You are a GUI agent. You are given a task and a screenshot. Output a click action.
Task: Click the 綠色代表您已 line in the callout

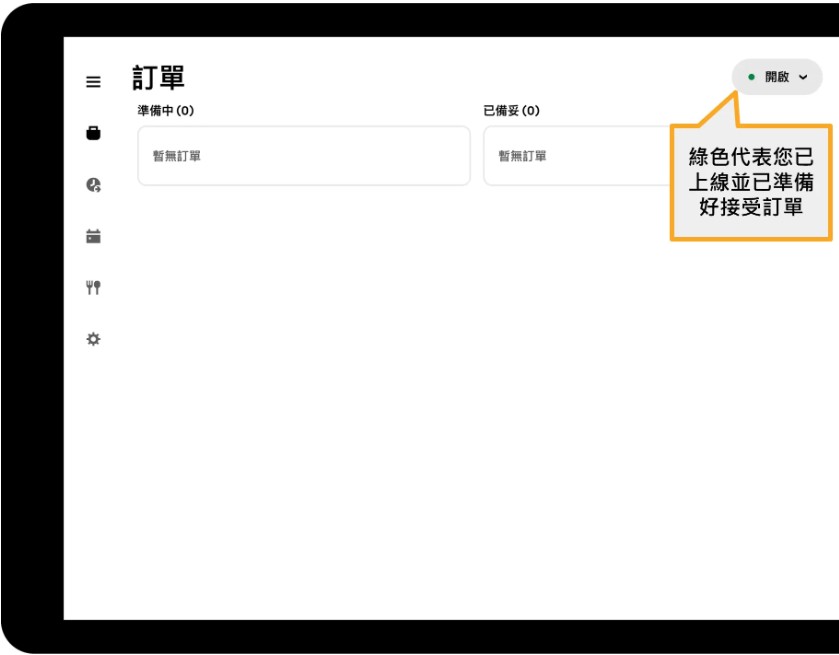[750, 158]
